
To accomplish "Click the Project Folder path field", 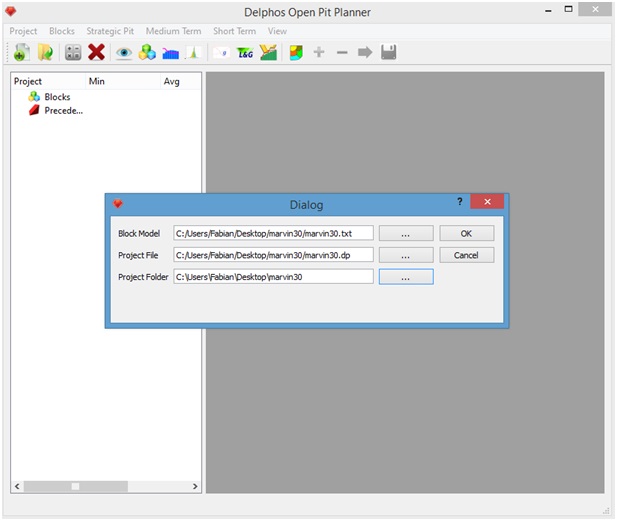I will pyautogui.click(x=273, y=277).
